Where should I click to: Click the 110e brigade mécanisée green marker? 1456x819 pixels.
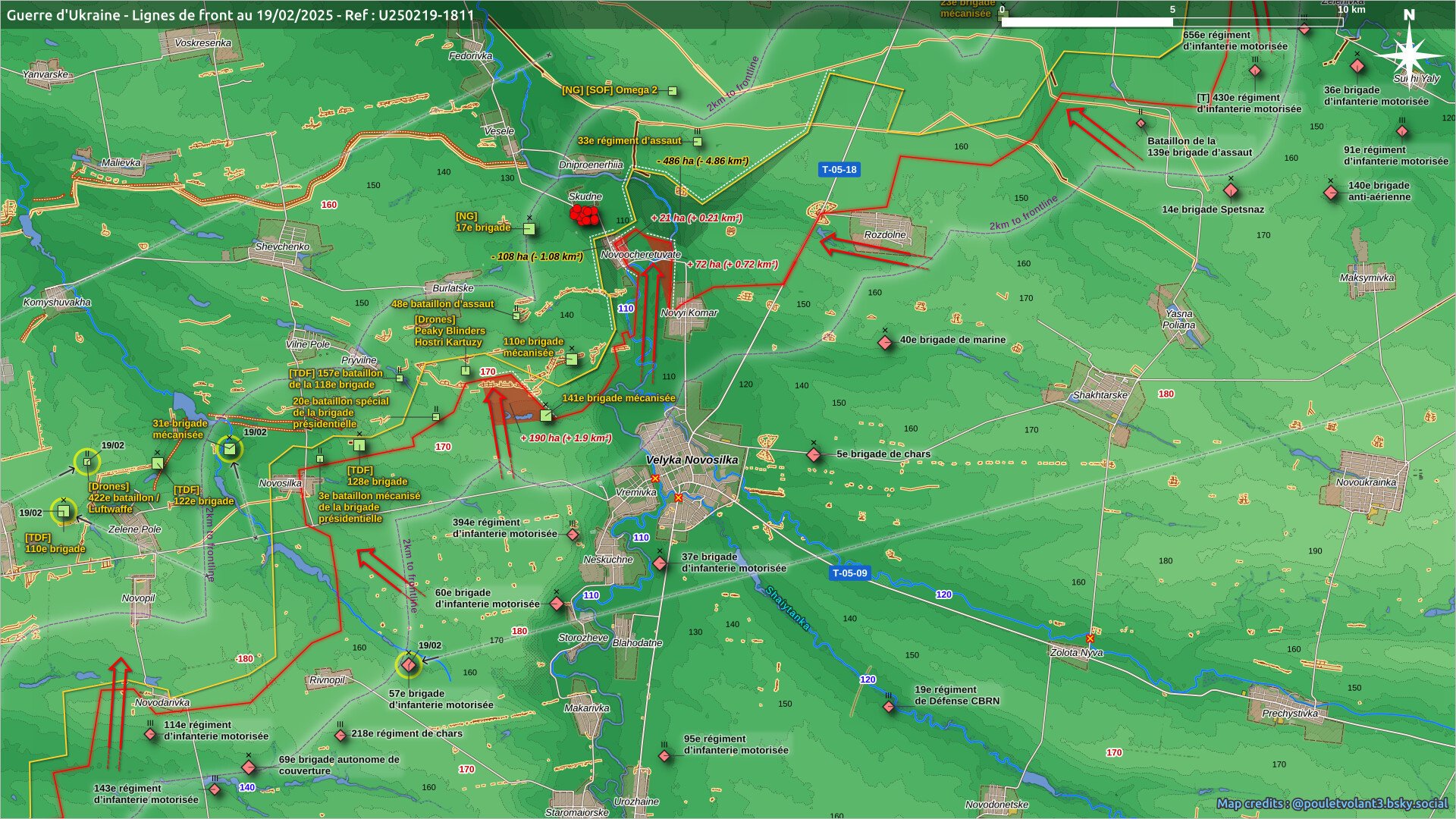coord(572,359)
